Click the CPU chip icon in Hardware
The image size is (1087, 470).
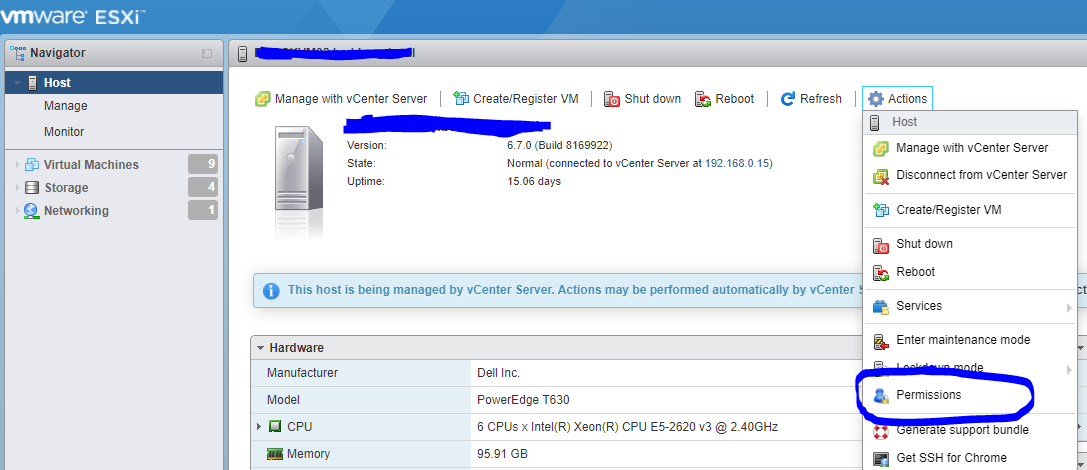275,427
